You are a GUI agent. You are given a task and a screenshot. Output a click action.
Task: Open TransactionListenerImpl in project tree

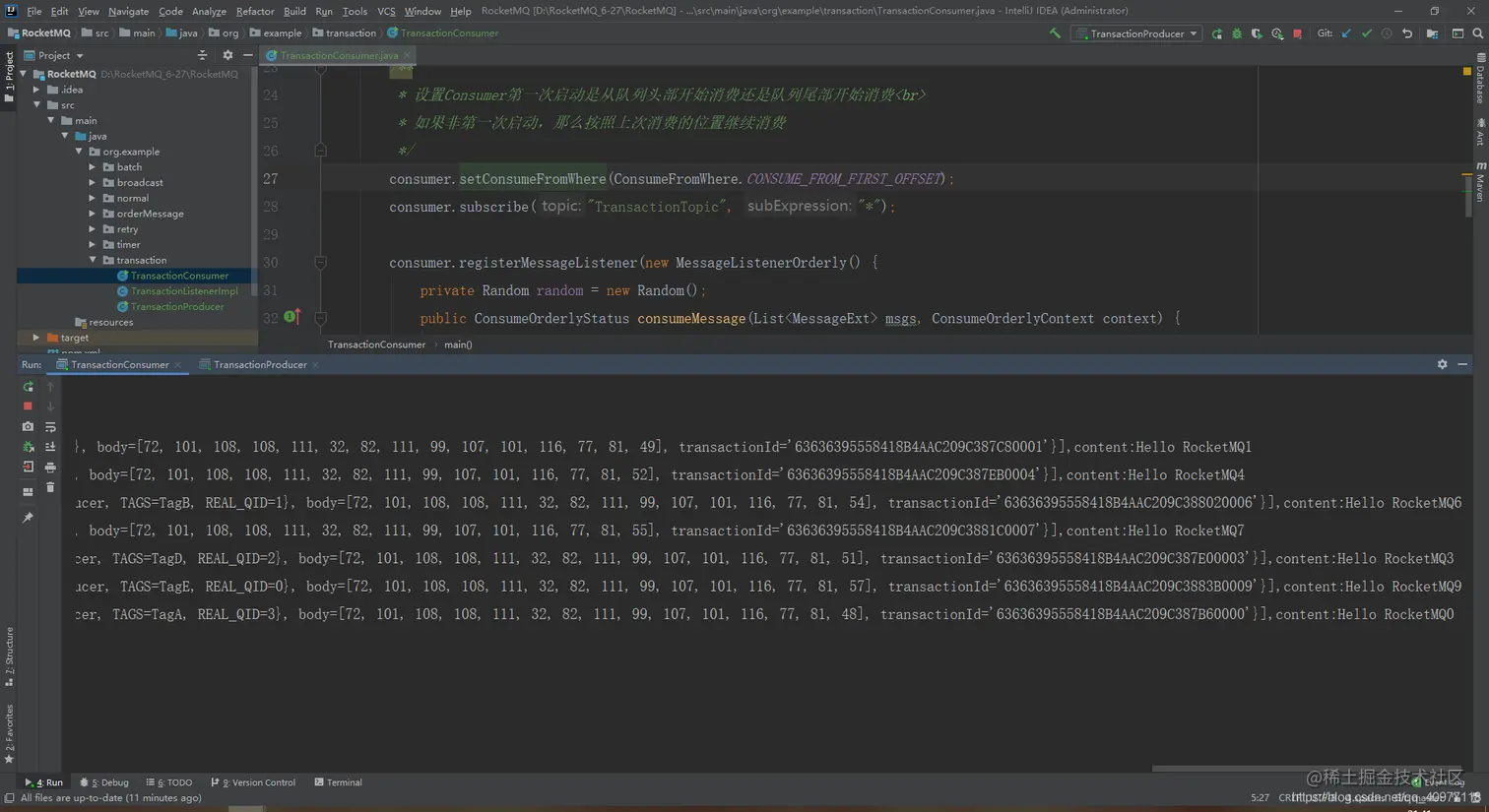pos(184,291)
